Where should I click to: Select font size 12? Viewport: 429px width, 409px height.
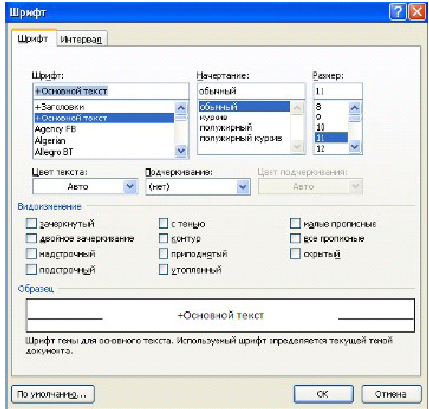(x=331, y=148)
